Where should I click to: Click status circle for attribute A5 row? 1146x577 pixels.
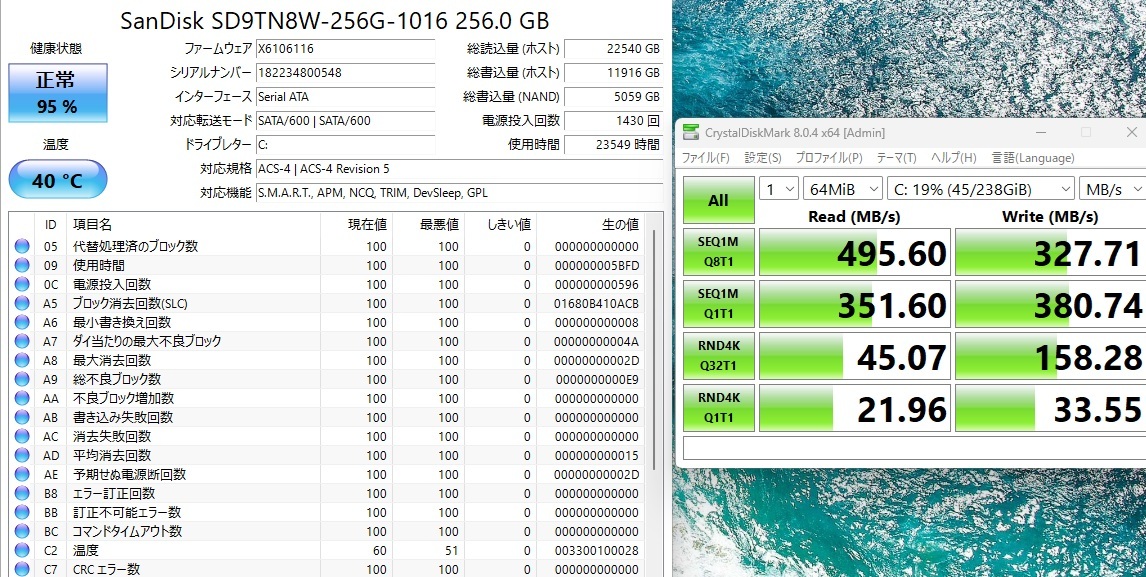[22, 303]
